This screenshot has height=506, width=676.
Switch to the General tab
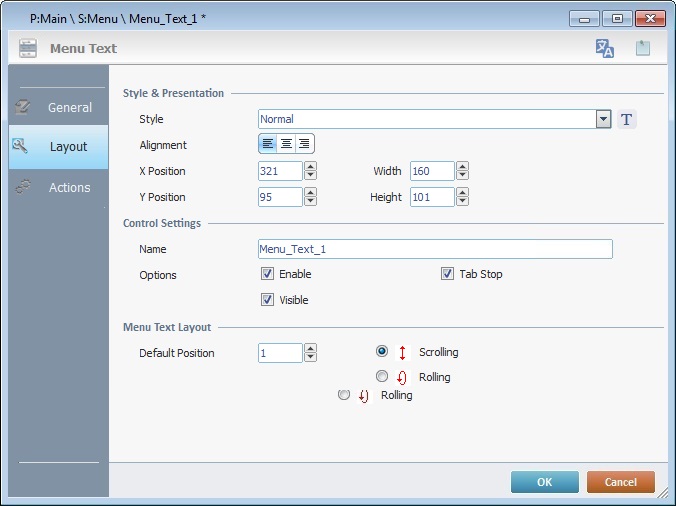[x=58, y=107]
